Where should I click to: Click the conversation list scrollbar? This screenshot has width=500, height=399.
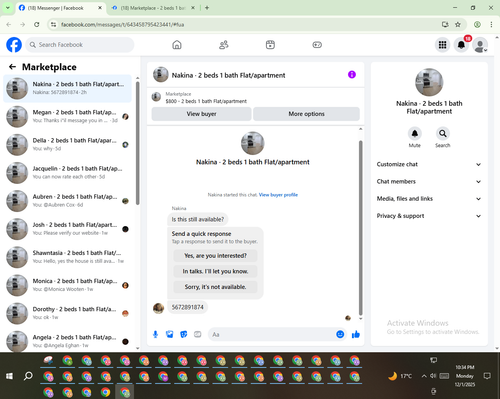point(137,143)
